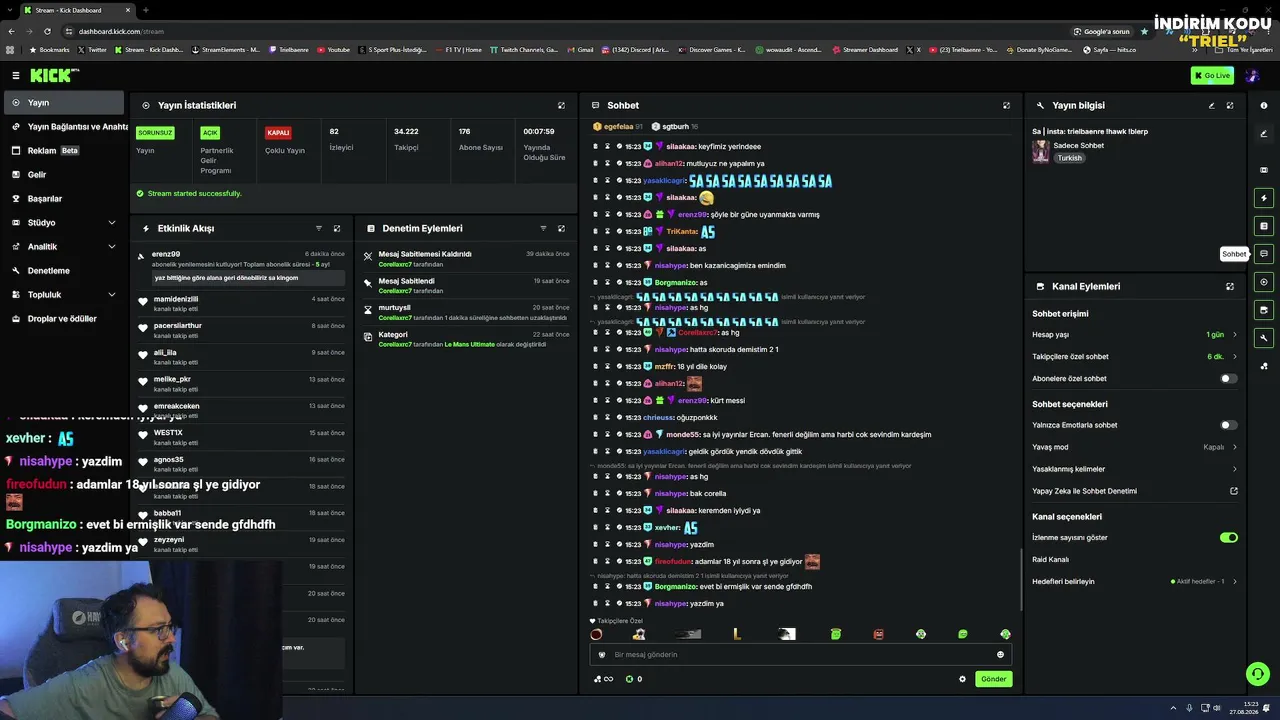Open Yapay Zeka ile Sohbet Denetimi link
Image resolution: width=1280 pixels, height=720 pixels.
(1134, 491)
